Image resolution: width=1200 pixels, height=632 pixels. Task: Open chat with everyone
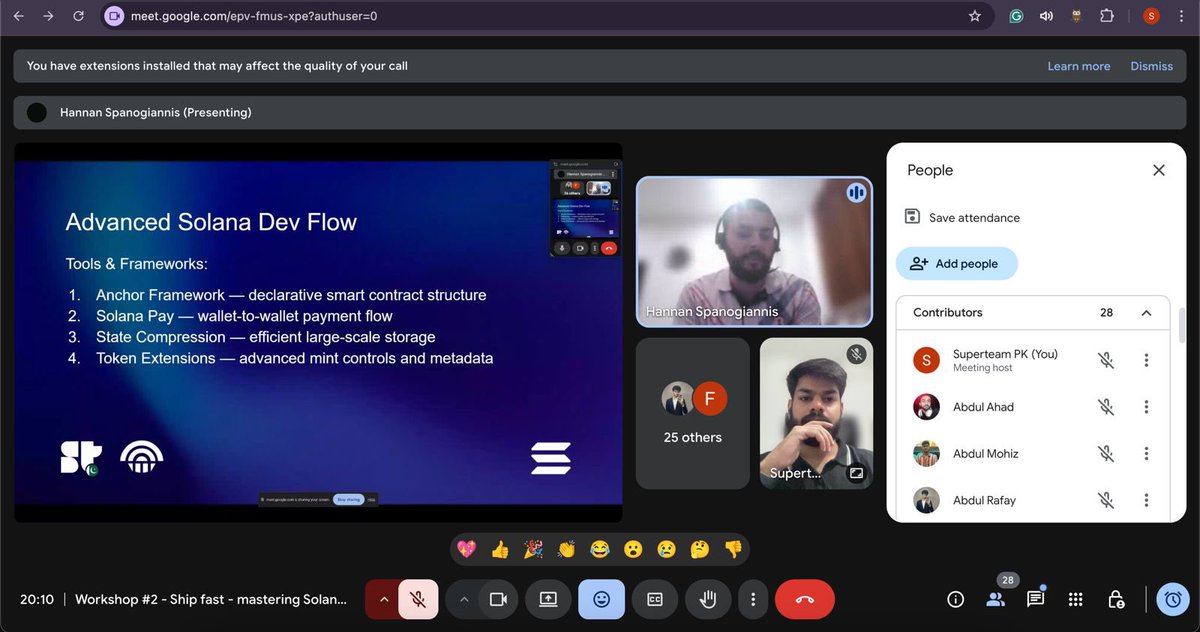1035,599
